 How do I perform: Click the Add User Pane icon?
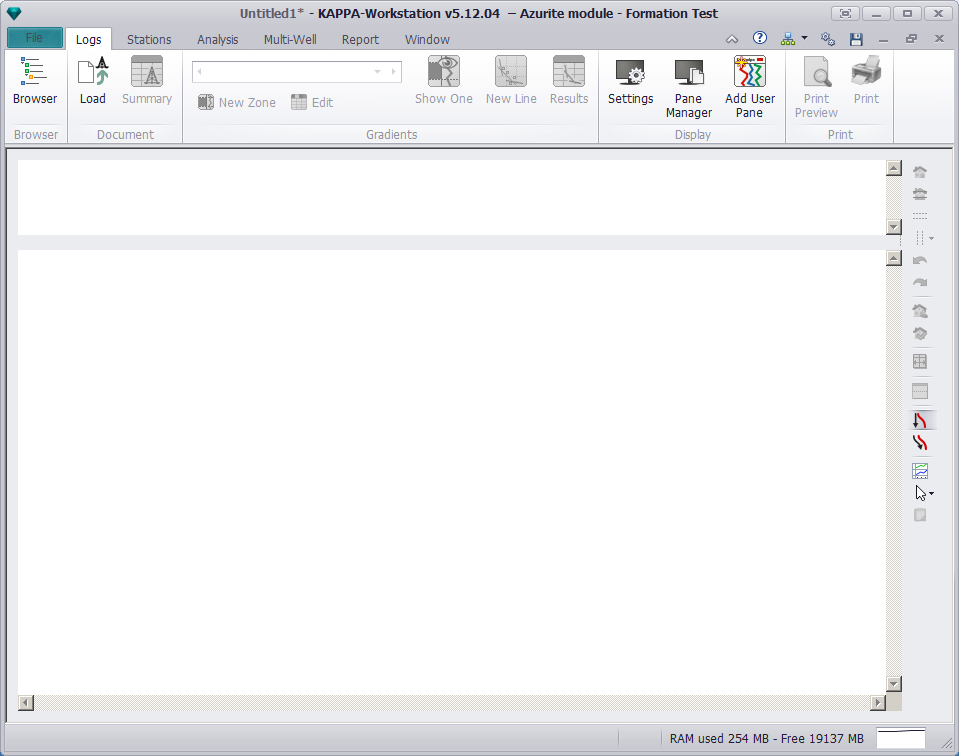pos(750,87)
